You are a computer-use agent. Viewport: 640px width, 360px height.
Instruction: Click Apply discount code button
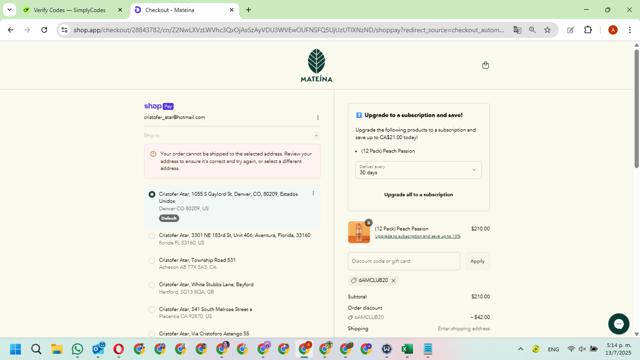click(477, 261)
